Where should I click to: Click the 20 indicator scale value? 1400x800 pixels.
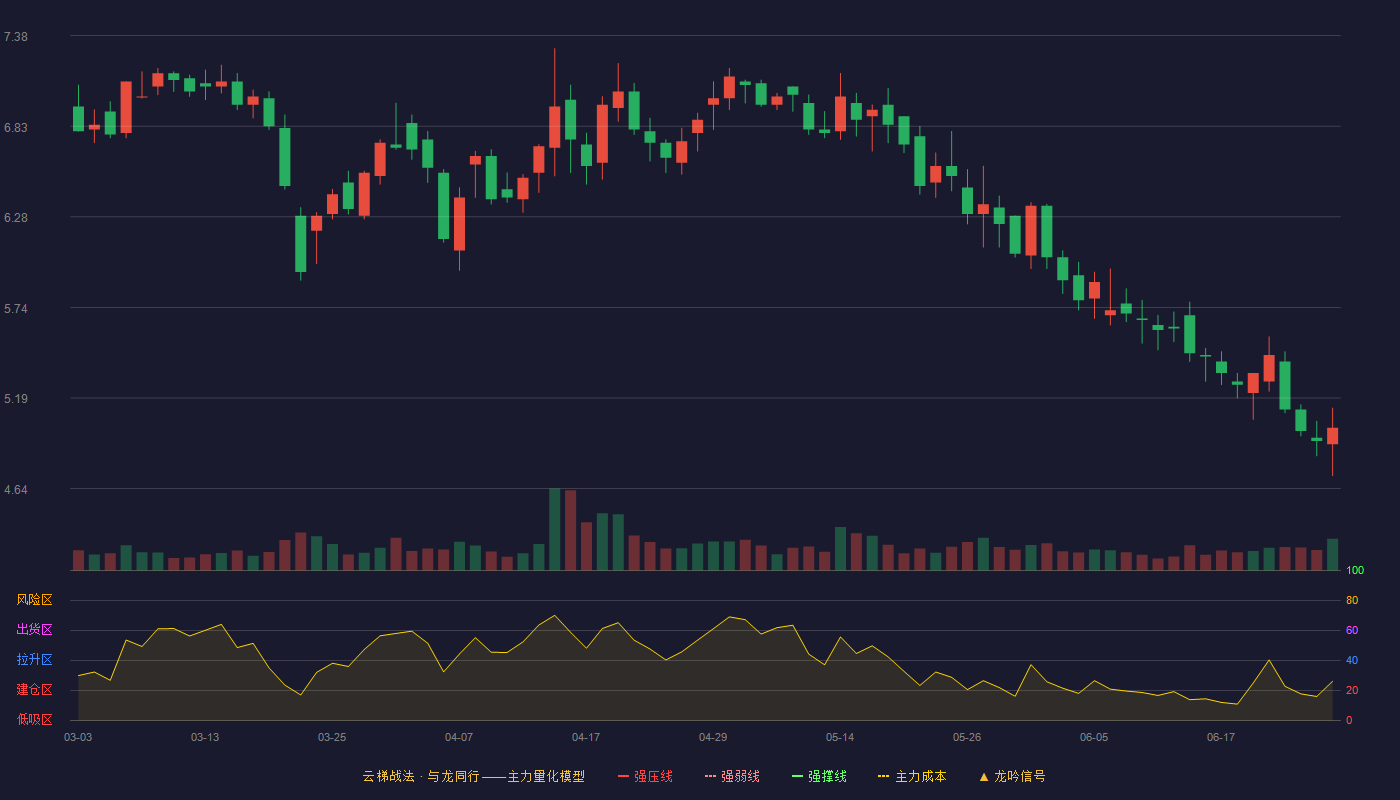point(1352,690)
